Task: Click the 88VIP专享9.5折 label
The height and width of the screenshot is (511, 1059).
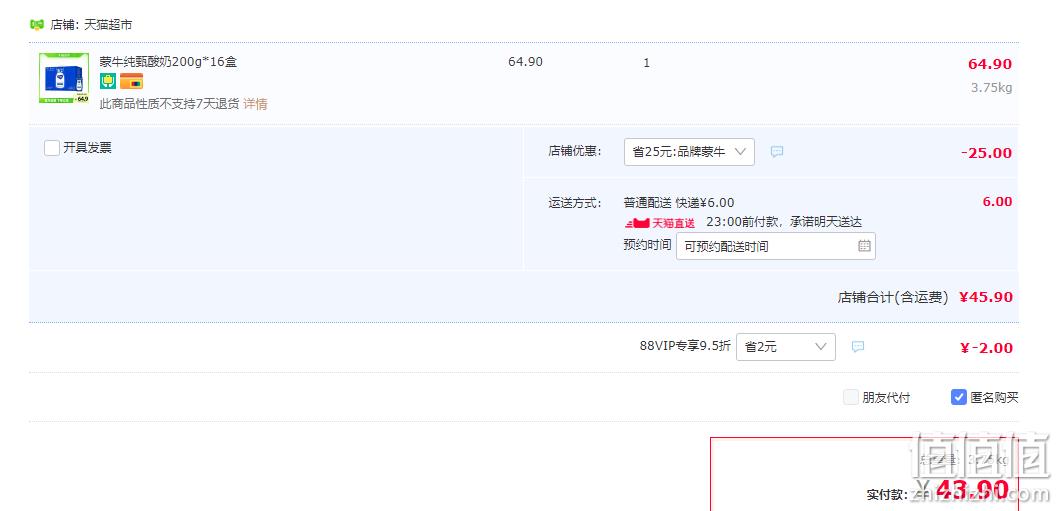Action: [x=685, y=346]
